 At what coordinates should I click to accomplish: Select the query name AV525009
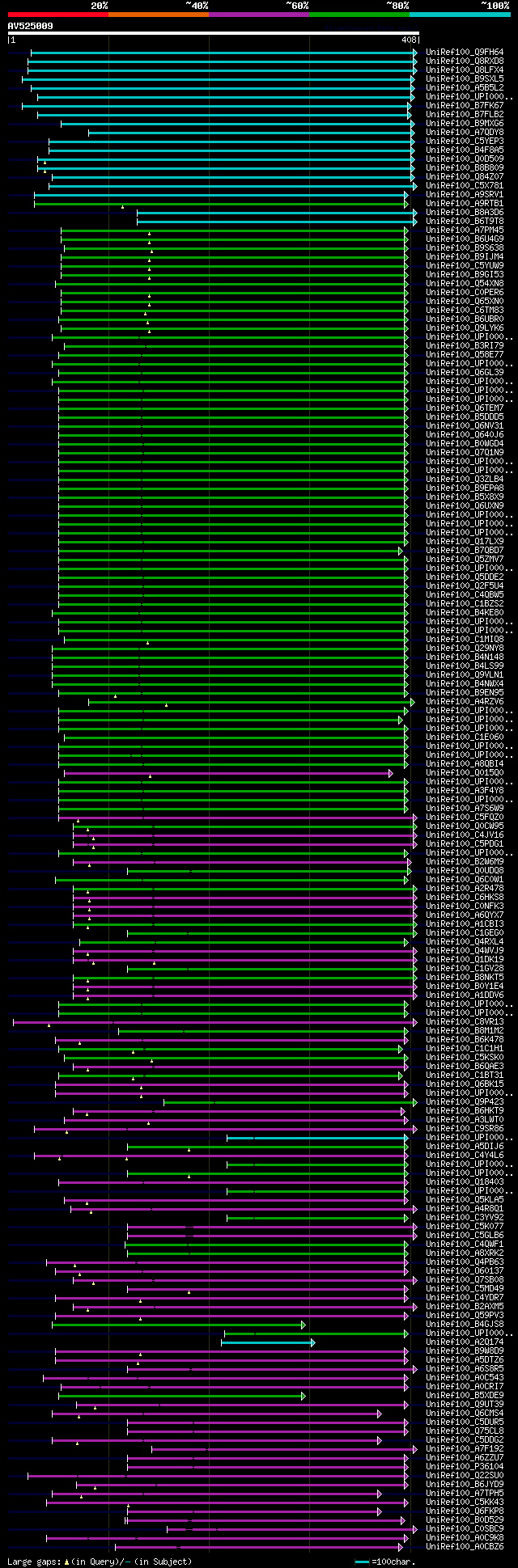coord(31,26)
